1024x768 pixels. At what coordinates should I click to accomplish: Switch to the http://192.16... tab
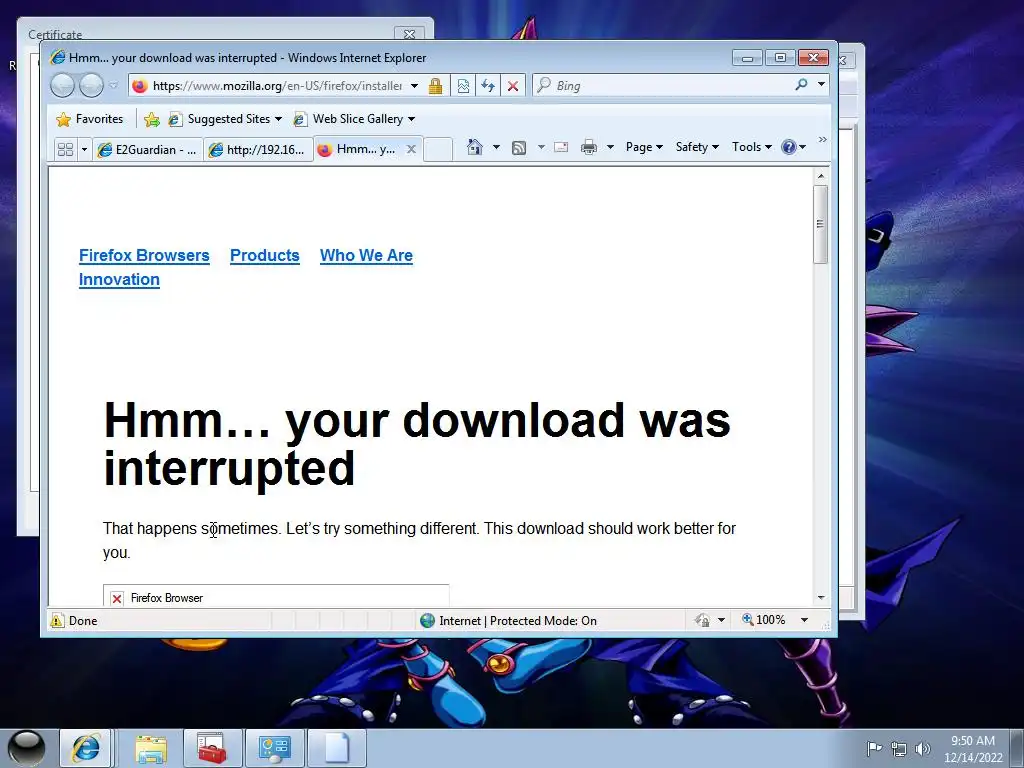[x=258, y=150]
